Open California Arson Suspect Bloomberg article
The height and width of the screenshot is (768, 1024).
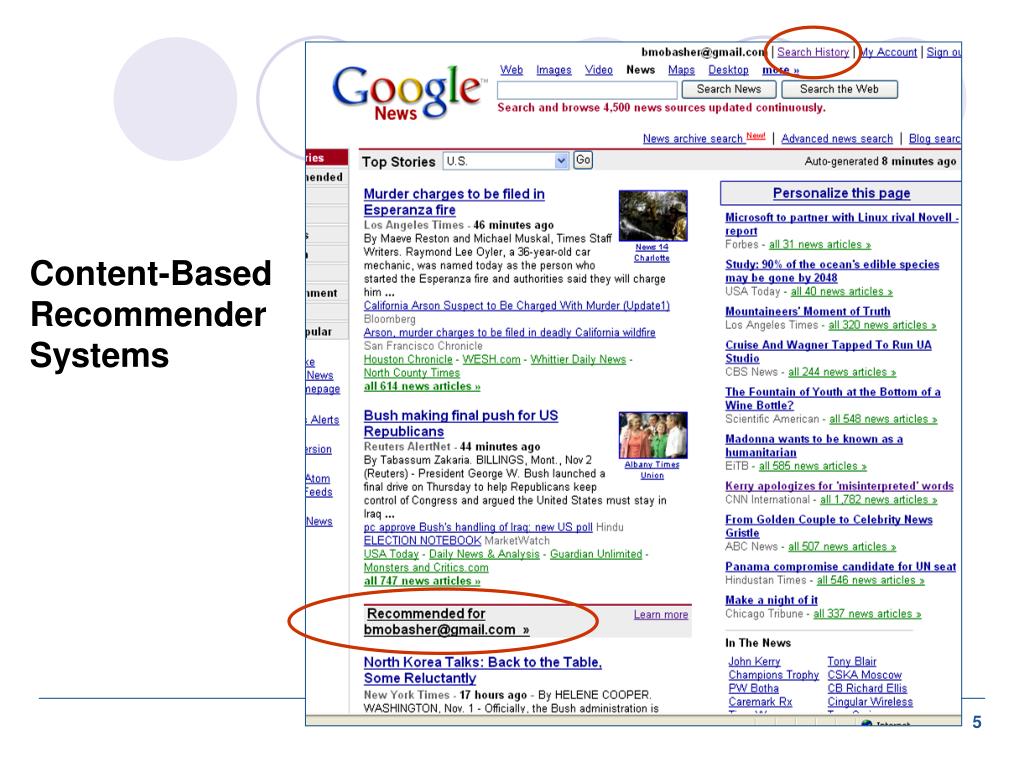(517, 306)
